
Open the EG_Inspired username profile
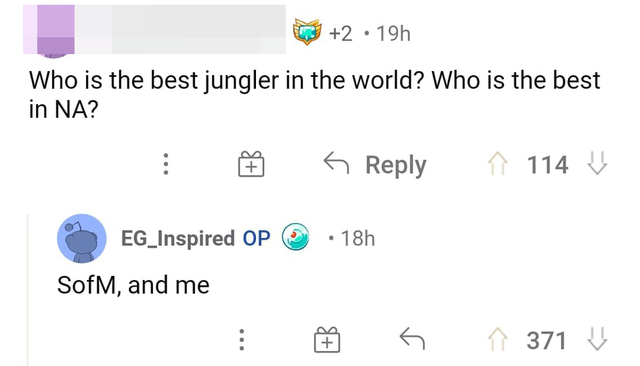[x=178, y=238]
